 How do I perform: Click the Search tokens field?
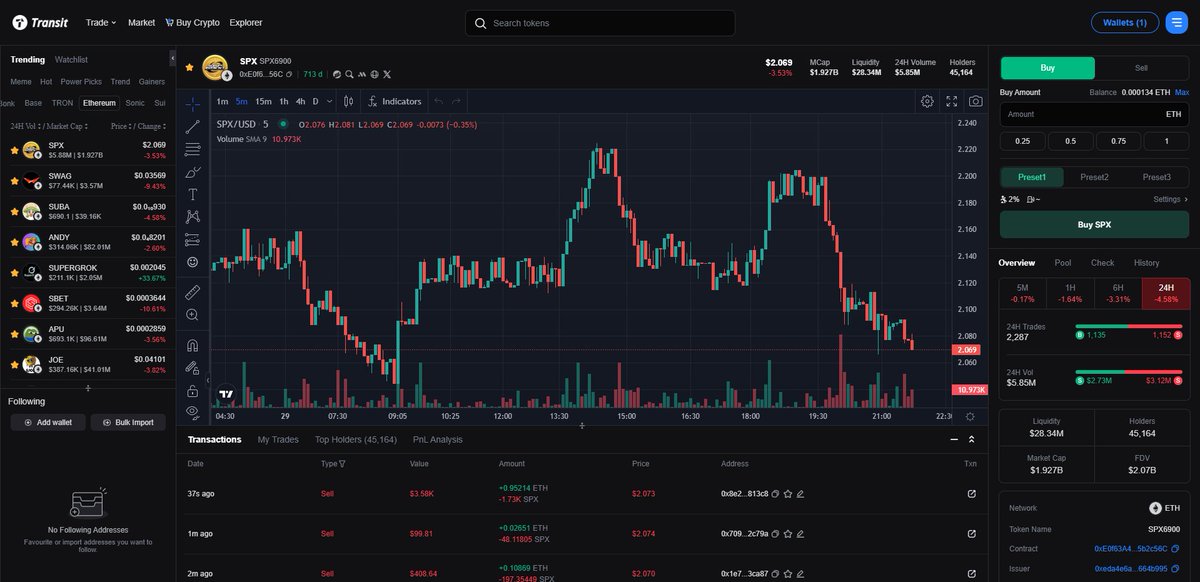[600, 23]
